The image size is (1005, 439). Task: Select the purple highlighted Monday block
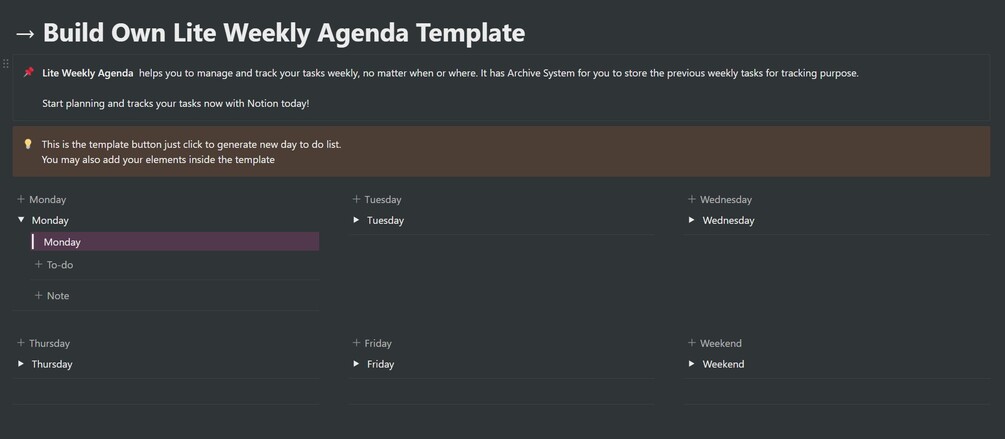(x=175, y=242)
